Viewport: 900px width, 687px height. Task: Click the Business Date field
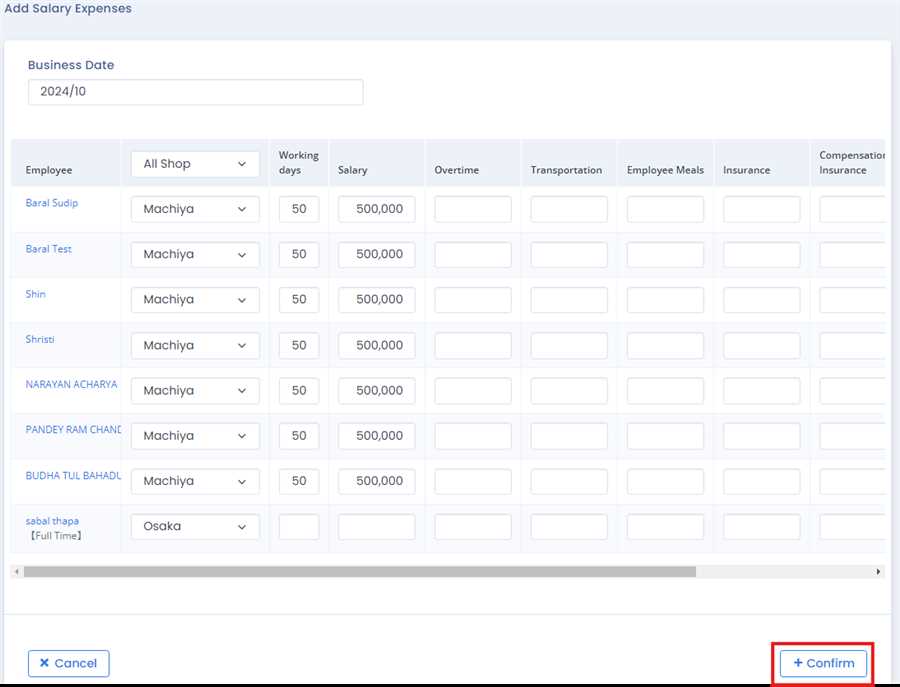tap(195, 92)
